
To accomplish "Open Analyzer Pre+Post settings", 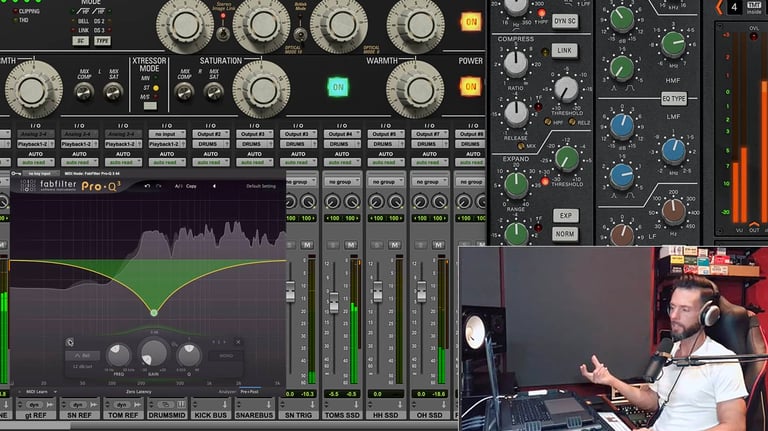I will point(249,392).
